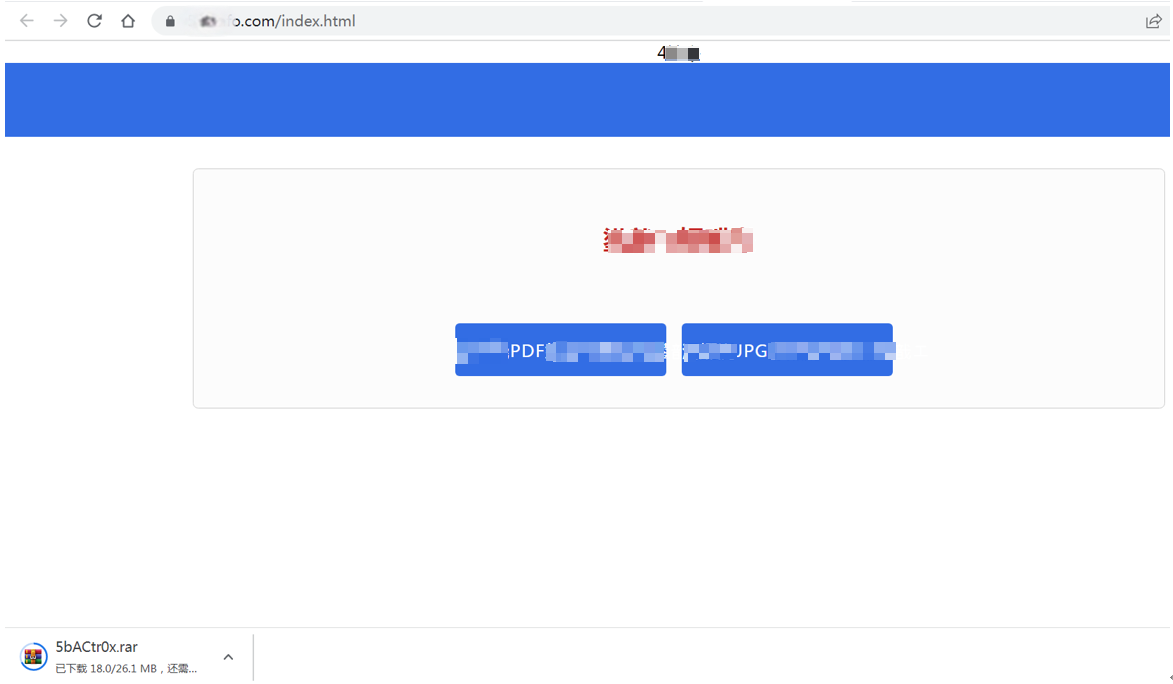The width and height of the screenshot is (1173, 684).
Task: Focus the address bar showing index.html
Action: coord(600,21)
